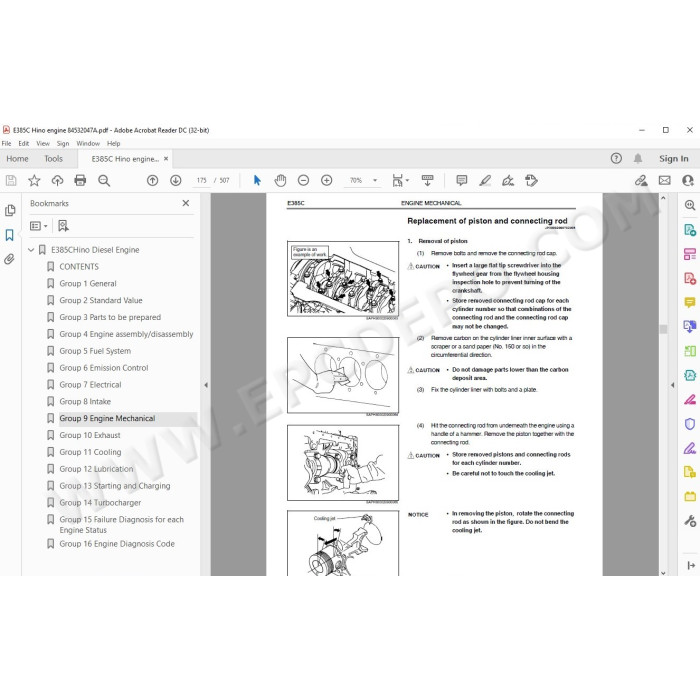Send file by email envelope icon
The height and width of the screenshot is (700, 700).
(665, 180)
